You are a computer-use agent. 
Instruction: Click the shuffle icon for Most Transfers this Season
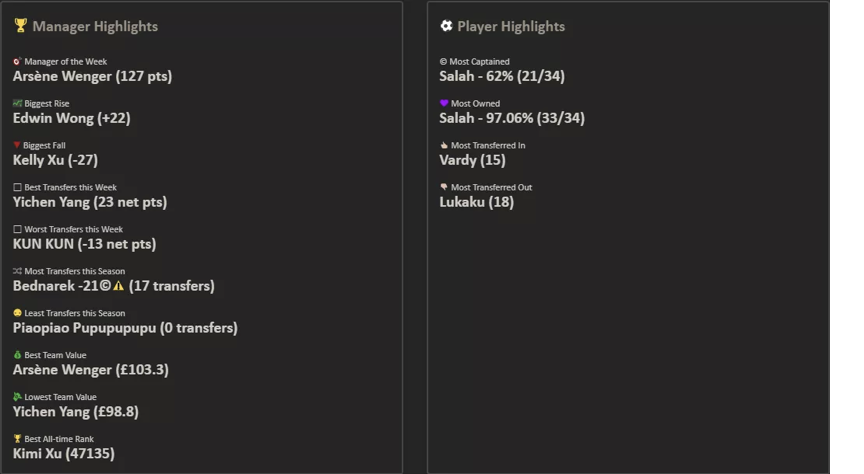tap(17, 271)
